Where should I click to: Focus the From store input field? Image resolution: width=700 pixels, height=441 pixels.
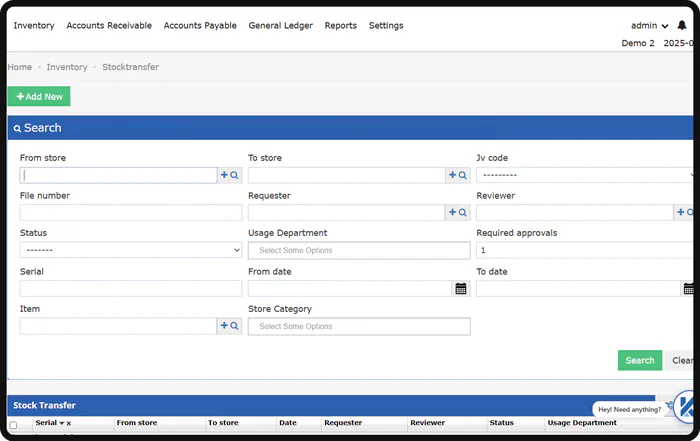click(x=118, y=175)
